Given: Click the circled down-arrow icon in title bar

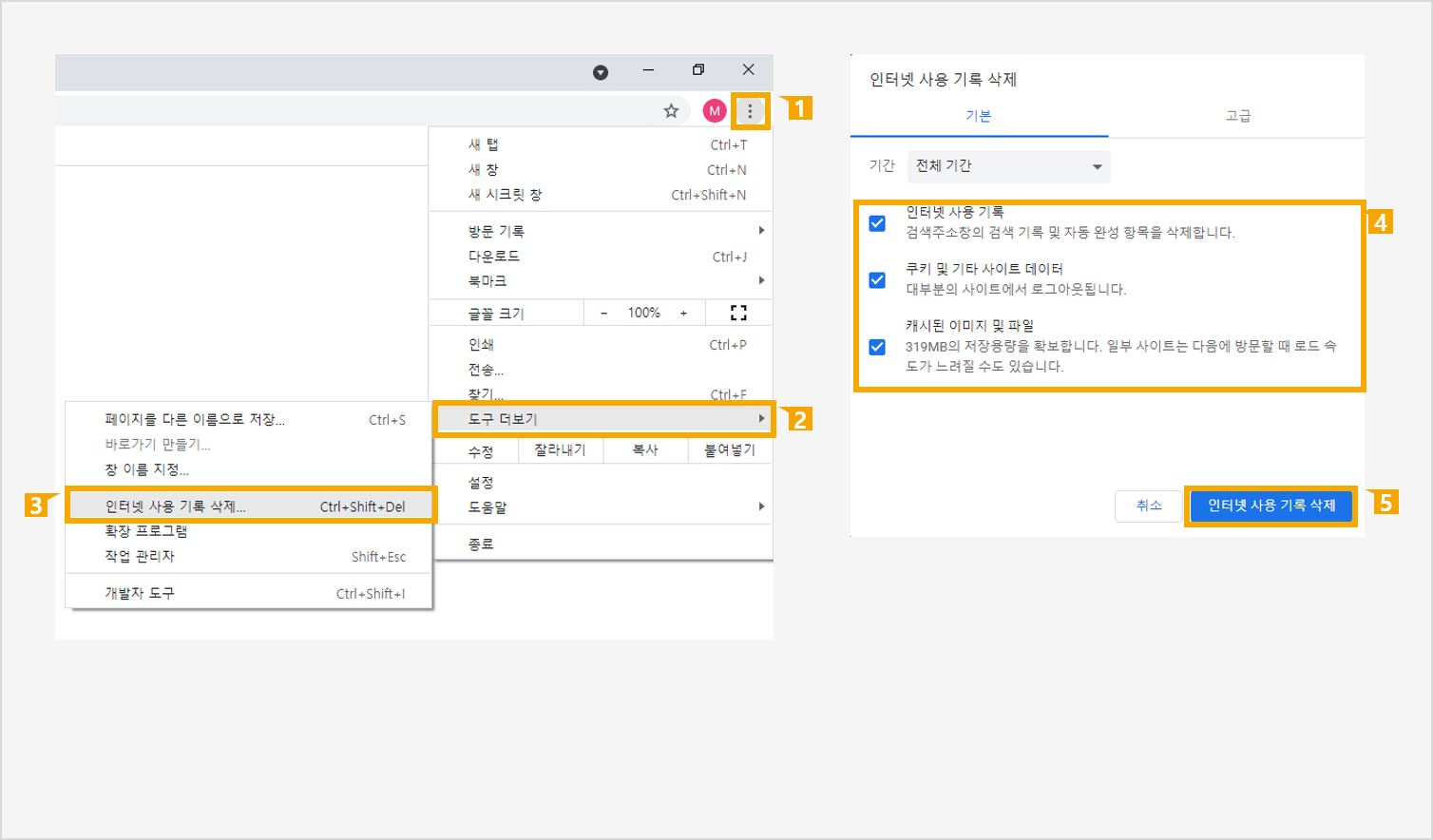Looking at the screenshot, I should [x=601, y=72].
